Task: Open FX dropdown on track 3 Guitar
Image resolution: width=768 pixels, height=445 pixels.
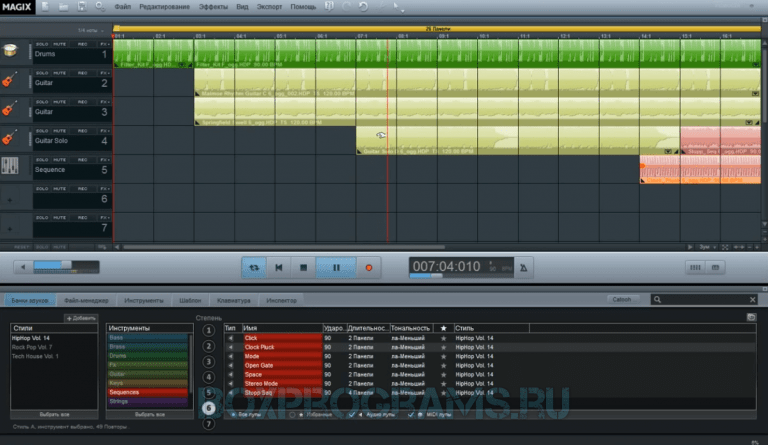Action: 105,102
